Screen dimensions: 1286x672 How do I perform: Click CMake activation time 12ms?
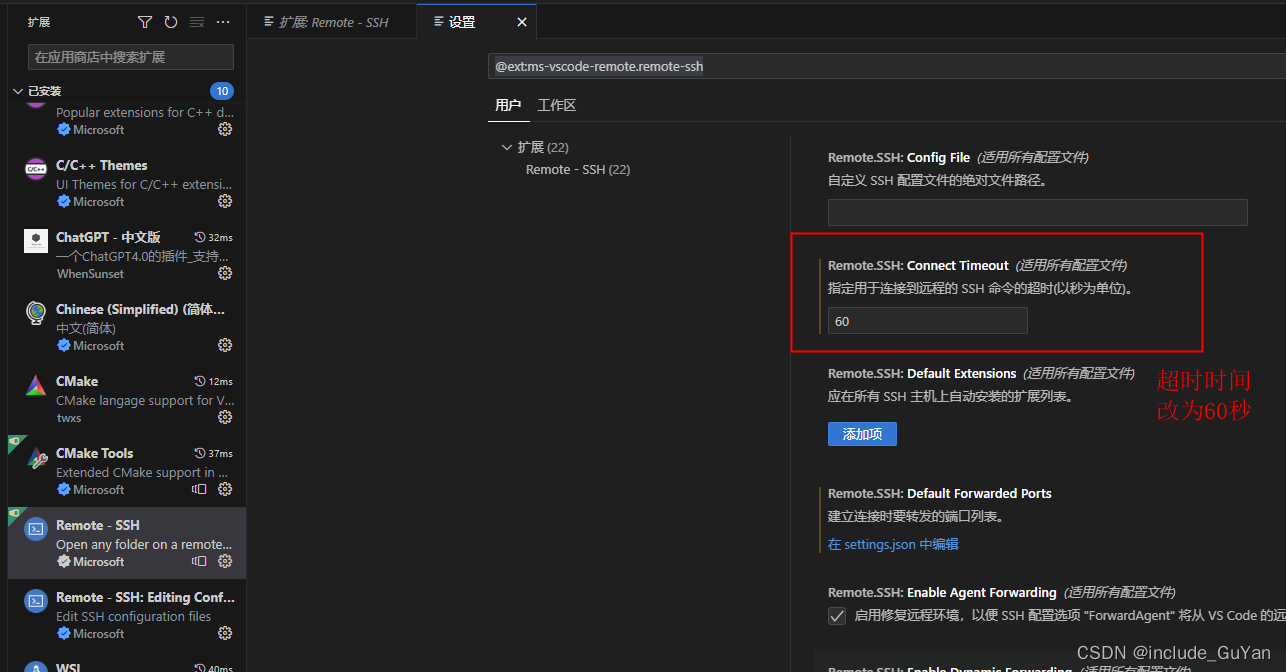point(214,382)
